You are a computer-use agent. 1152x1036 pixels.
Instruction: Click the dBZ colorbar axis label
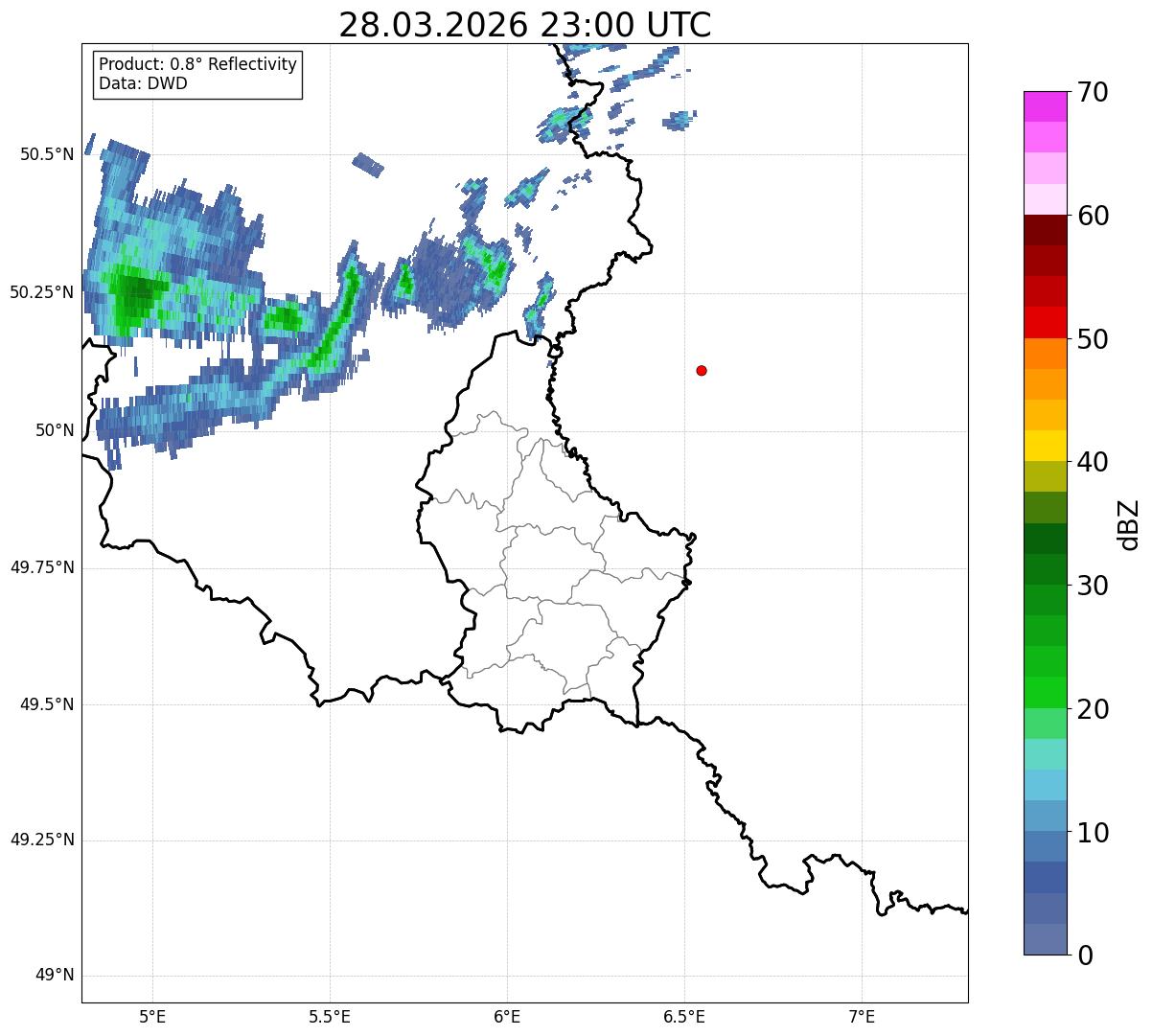click(1128, 524)
